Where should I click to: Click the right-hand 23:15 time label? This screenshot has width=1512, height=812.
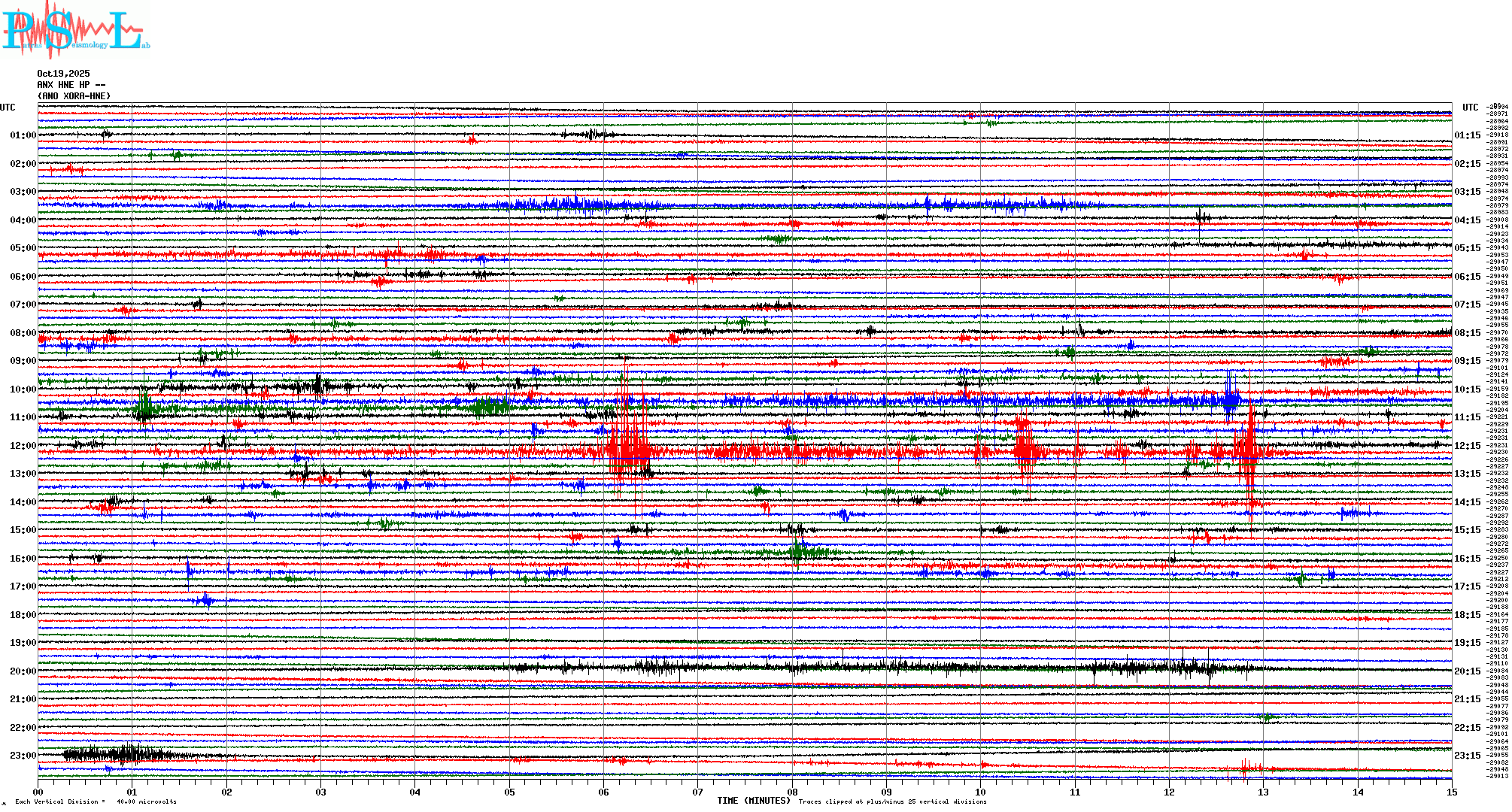1467,756
